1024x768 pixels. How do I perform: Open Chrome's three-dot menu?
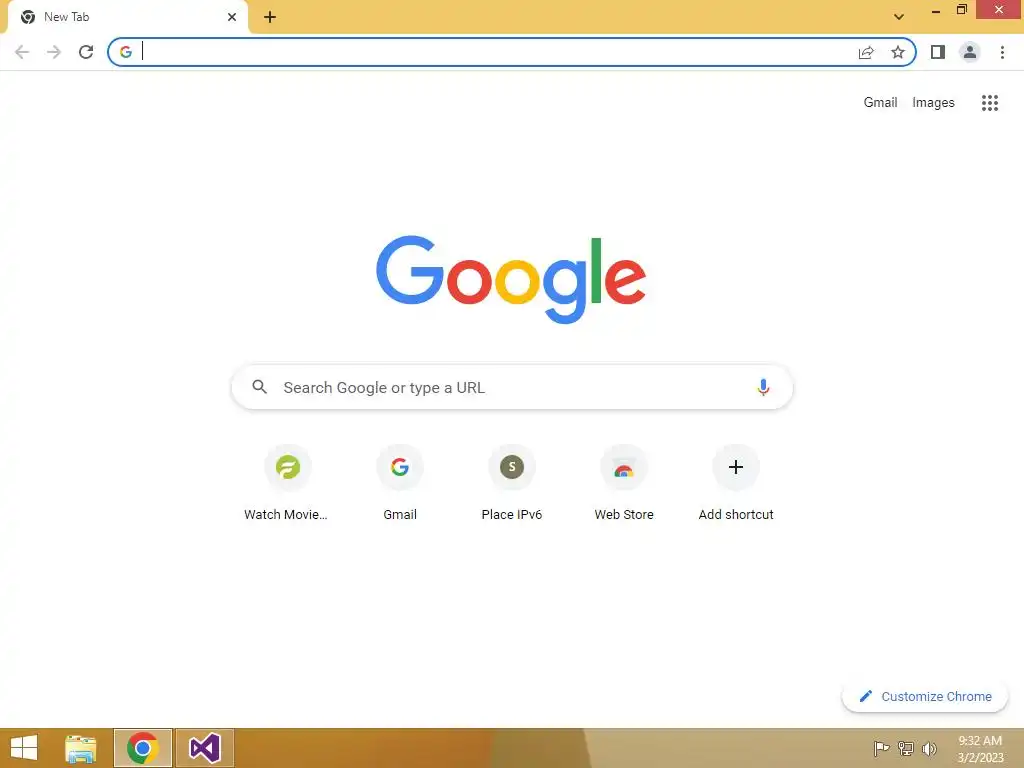point(1002,52)
